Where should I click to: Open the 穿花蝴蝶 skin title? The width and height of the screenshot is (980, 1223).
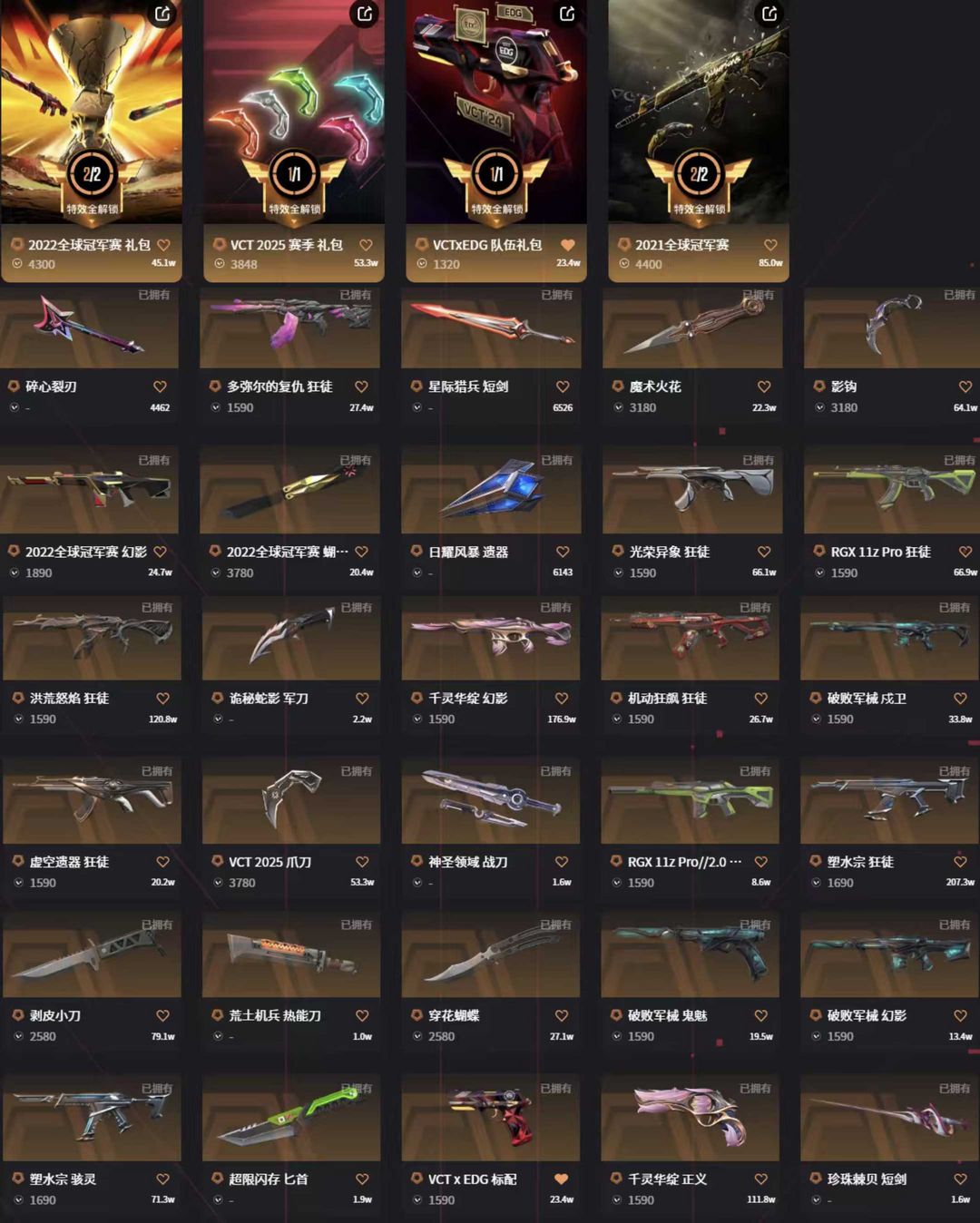click(x=455, y=1015)
